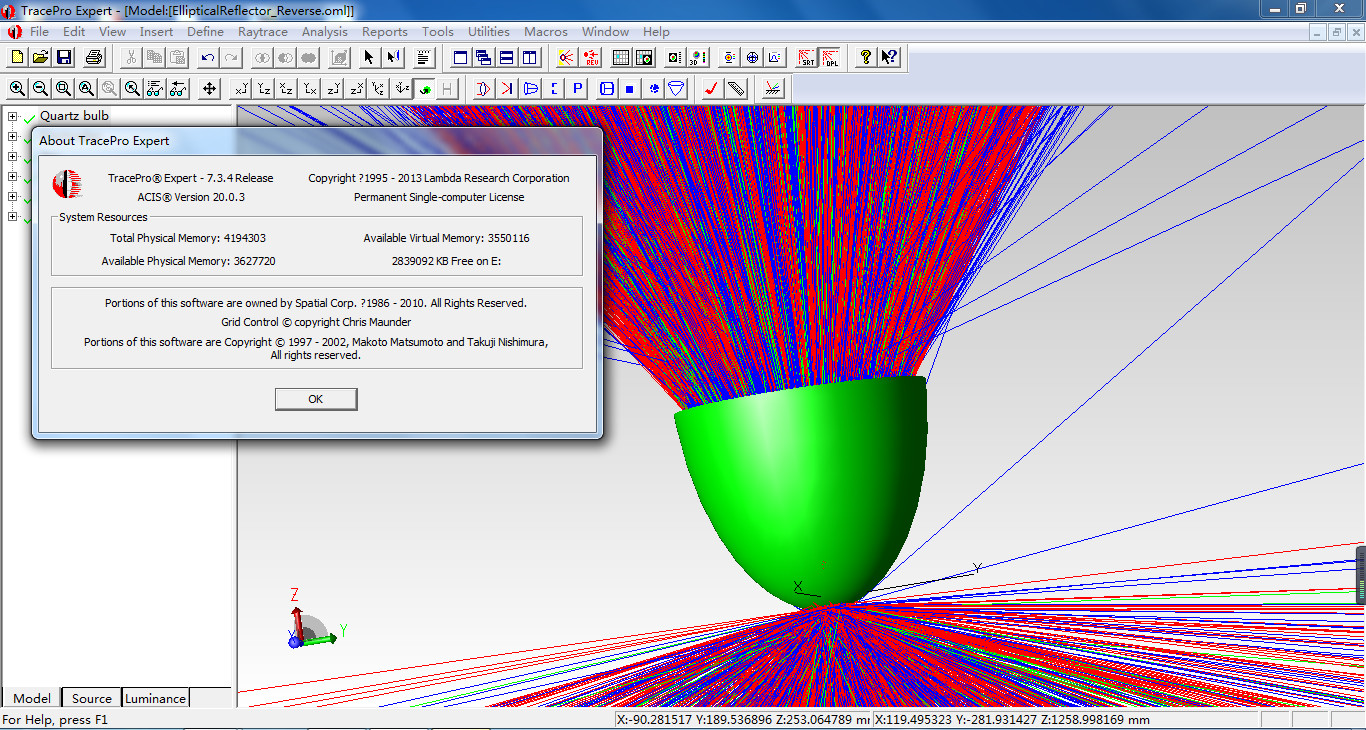Open the Raytrace menu
Viewport: 1366px width, 730px height.
pyautogui.click(x=263, y=31)
